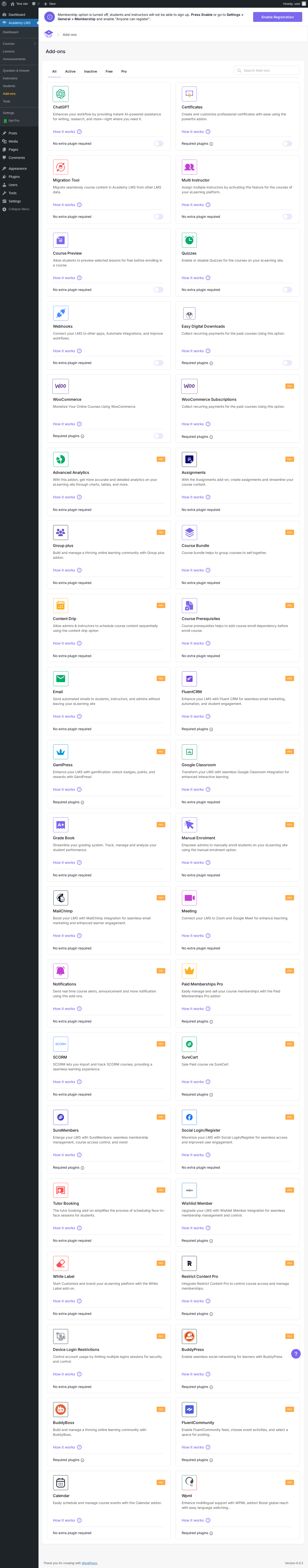The image size is (308, 1568).
Task: Switch to the Inactive add-ons tab
Action: click(x=91, y=71)
